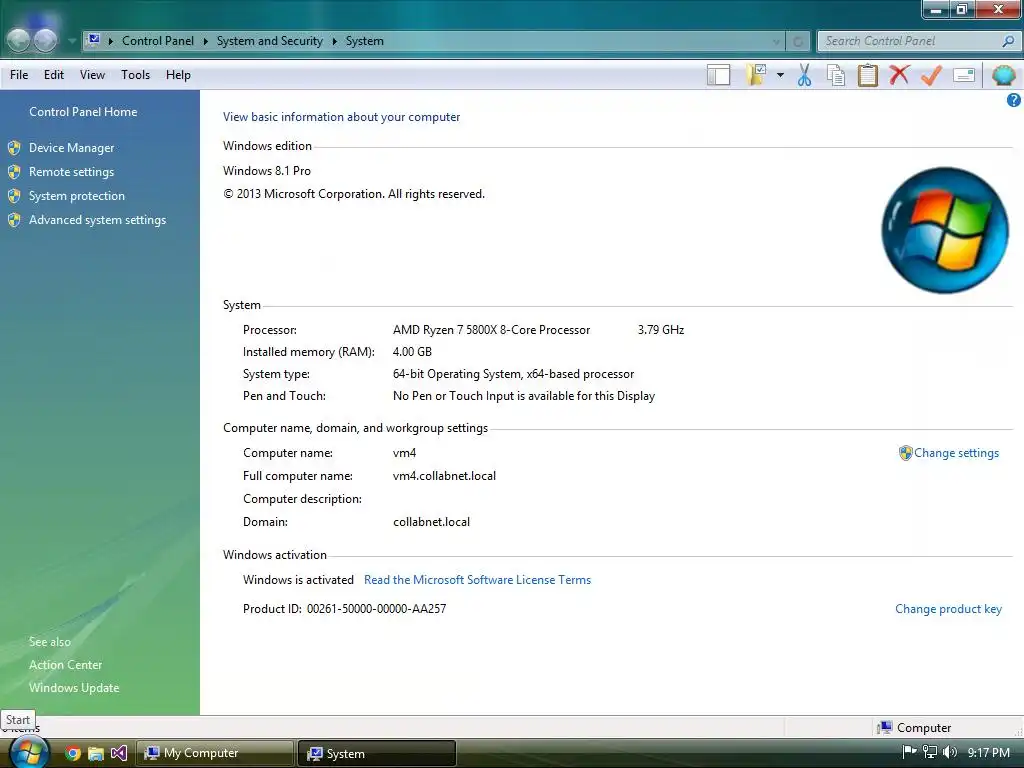1024x768 pixels.
Task: Select the Product ID 00261-50000-00000-AA257 text
Action: (376, 609)
